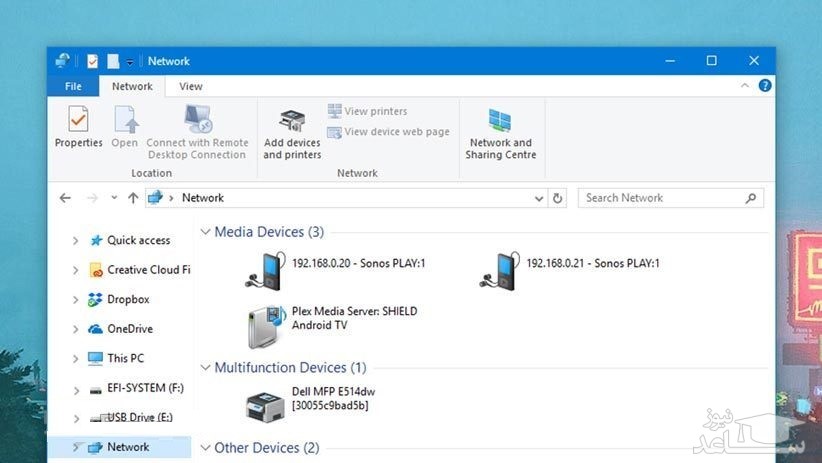Collapse the Other Devices group

[x=206, y=448]
